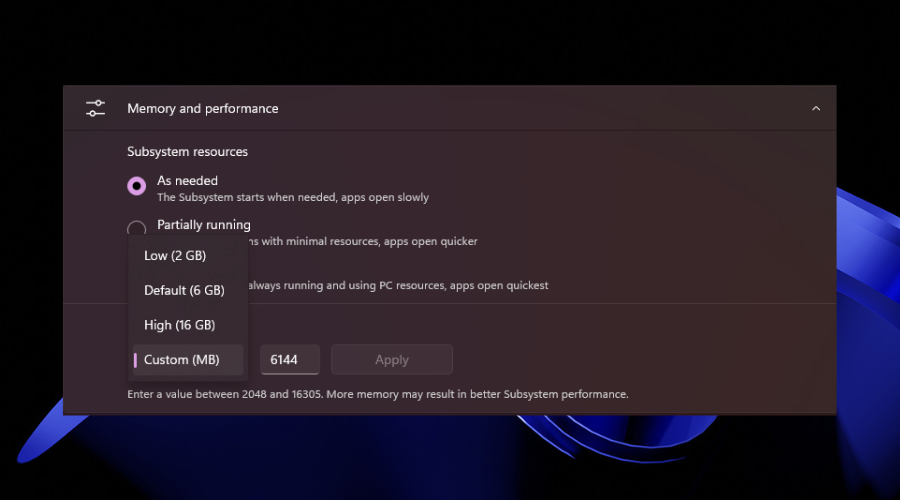This screenshot has width=900, height=500.
Task: Click the As needed option label
Action: (188, 181)
